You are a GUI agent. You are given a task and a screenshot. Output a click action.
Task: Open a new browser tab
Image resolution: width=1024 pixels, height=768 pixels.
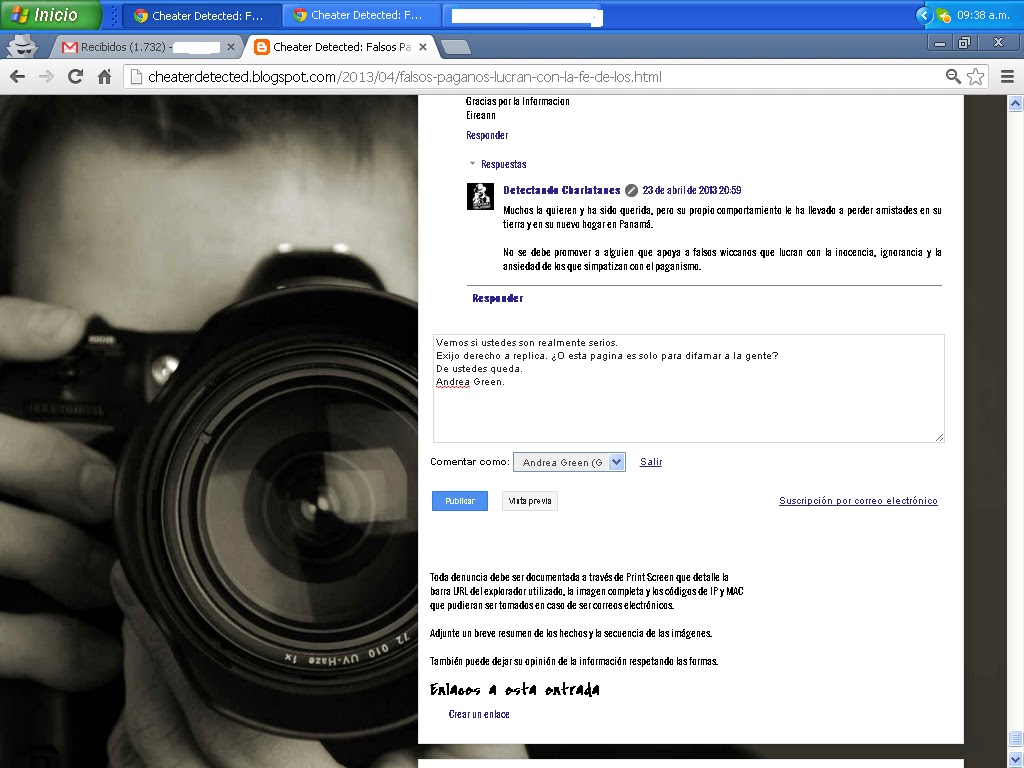click(456, 47)
